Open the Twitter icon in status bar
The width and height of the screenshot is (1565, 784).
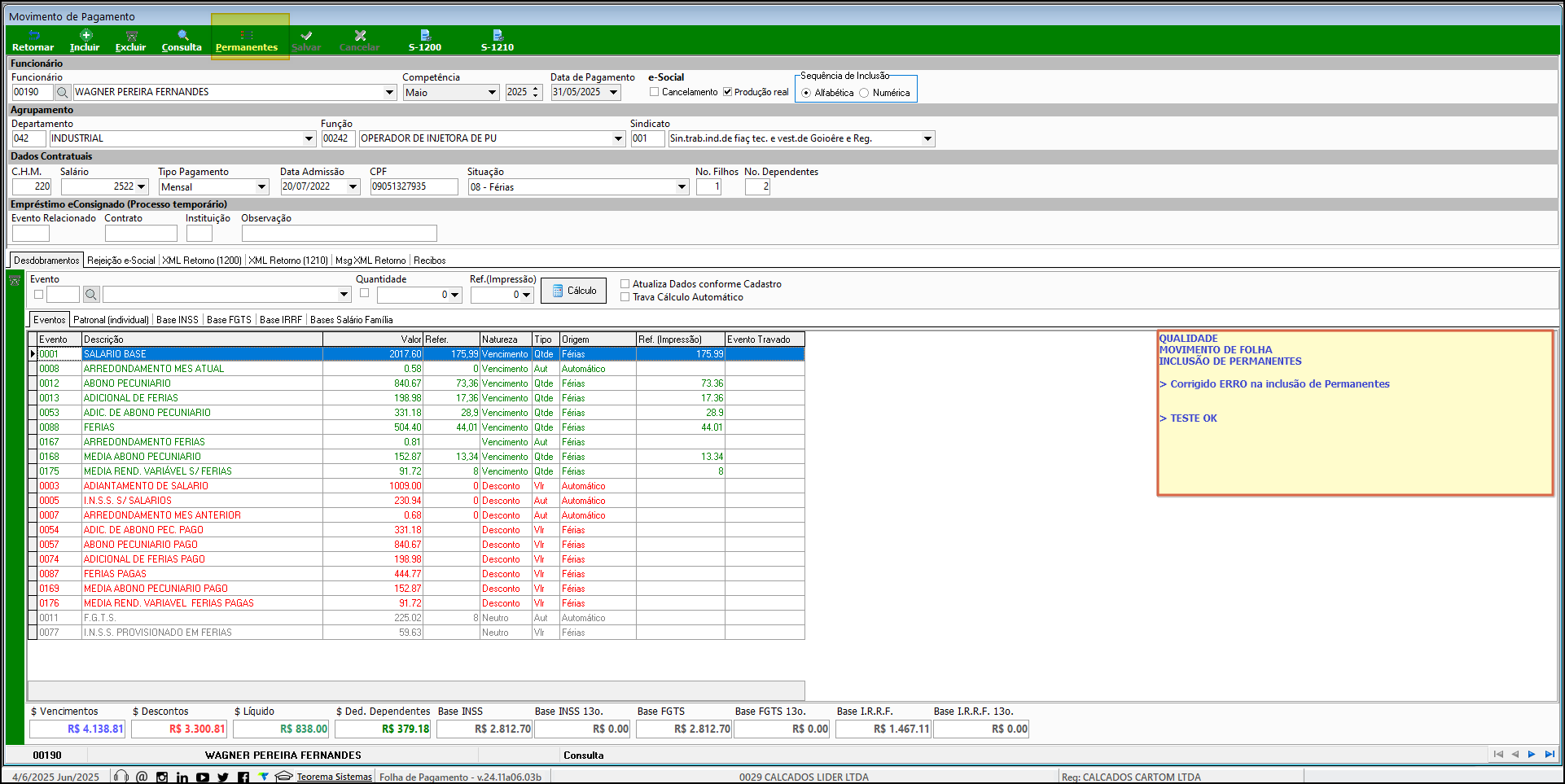pyautogui.click(x=223, y=777)
